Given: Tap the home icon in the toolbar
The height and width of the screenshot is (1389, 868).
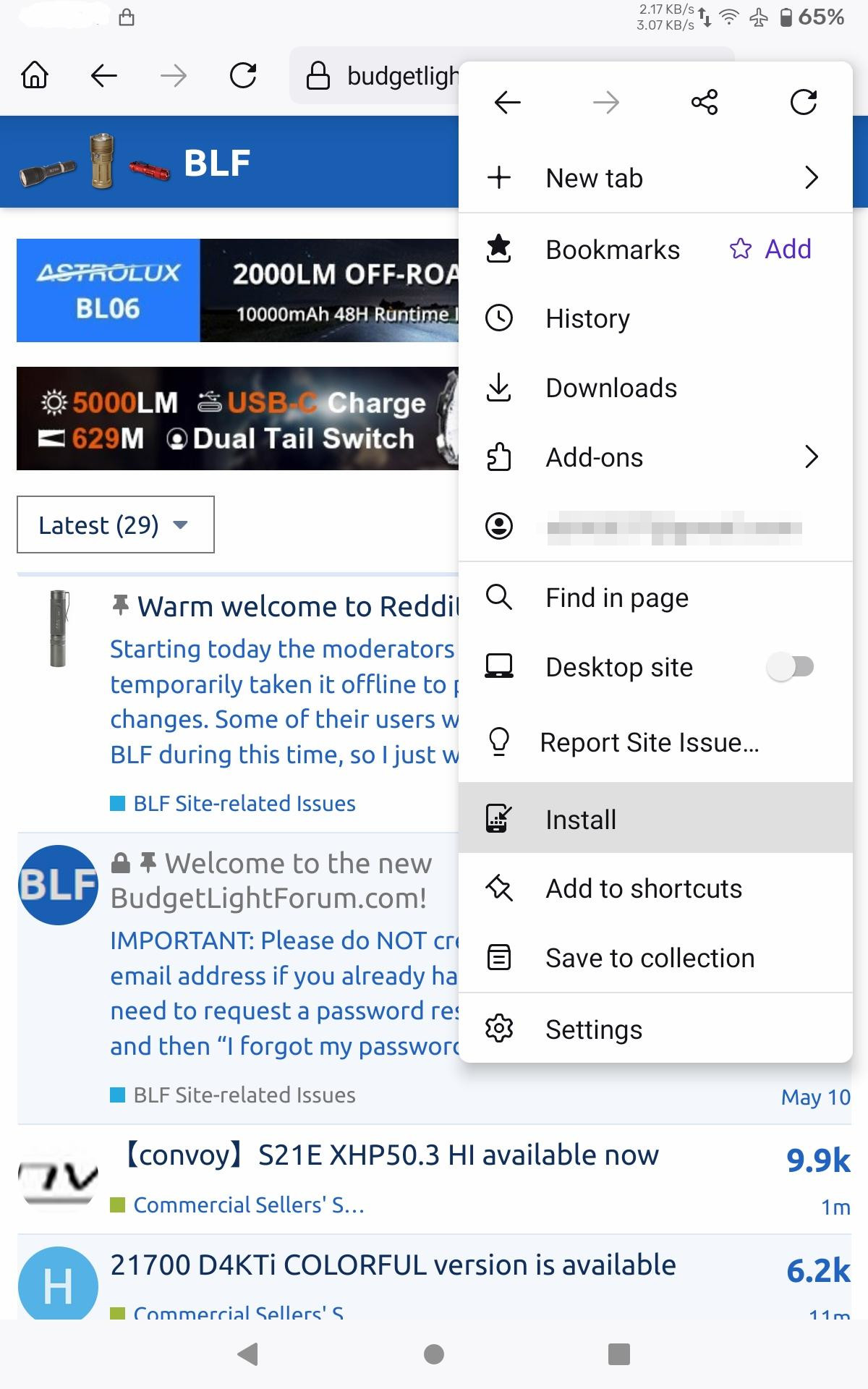Looking at the screenshot, I should pos(35,75).
